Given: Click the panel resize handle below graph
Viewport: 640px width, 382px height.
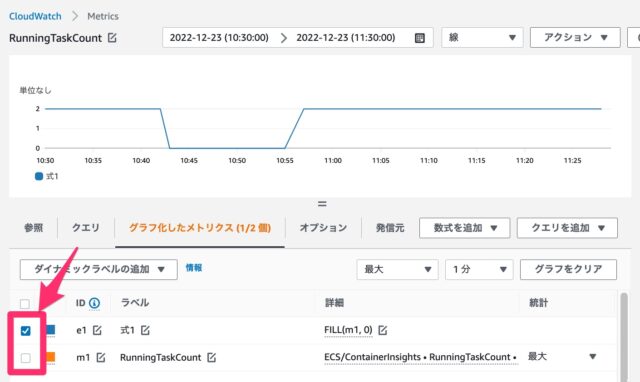Looking at the screenshot, I should [x=322, y=204].
